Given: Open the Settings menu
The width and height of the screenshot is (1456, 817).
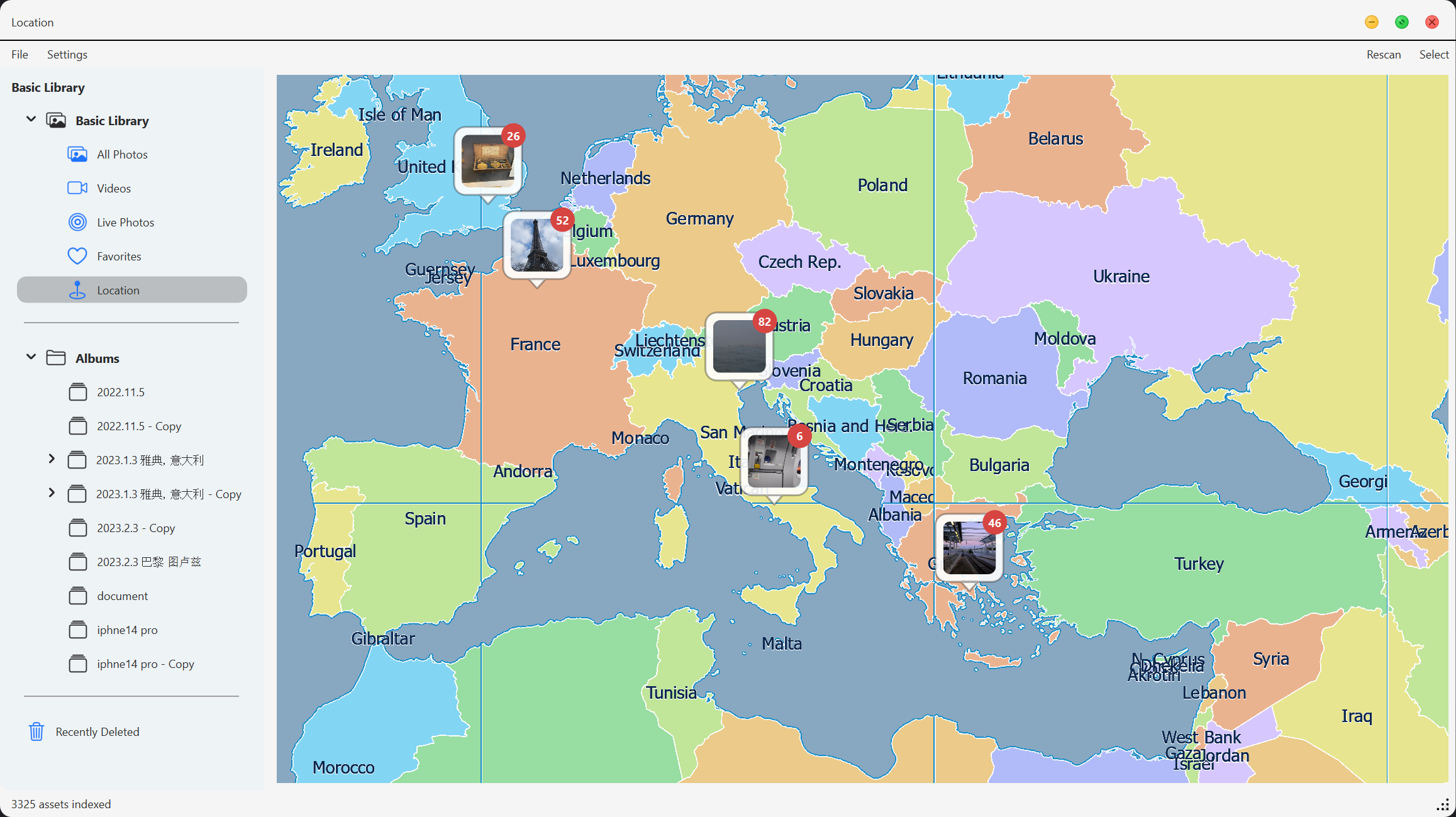Looking at the screenshot, I should click(x=67, y=55).
